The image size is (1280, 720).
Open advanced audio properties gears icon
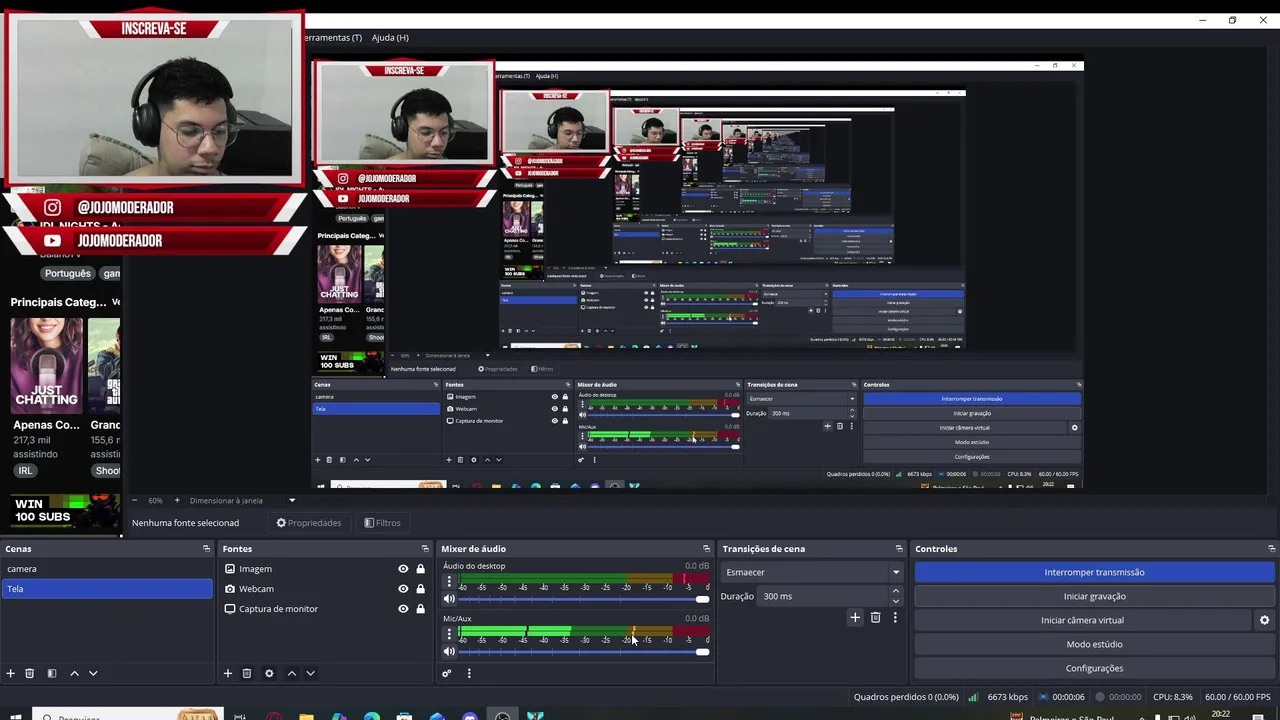point(447,673)
